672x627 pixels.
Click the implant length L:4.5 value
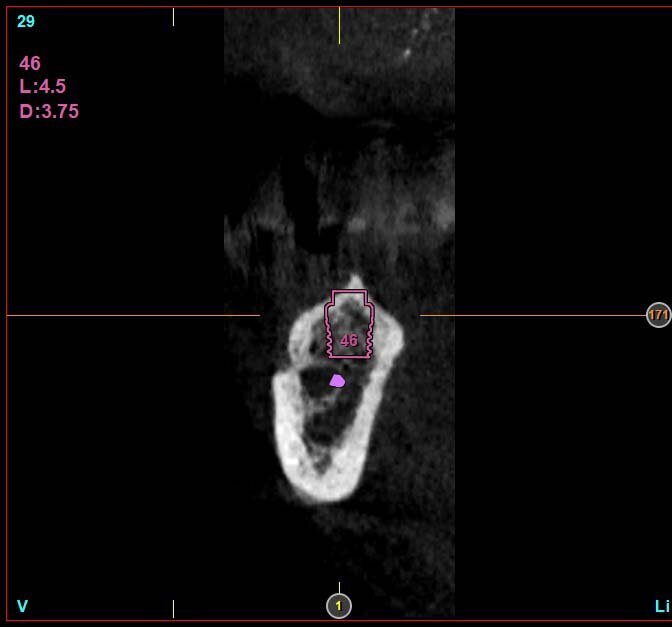[42, 87]
